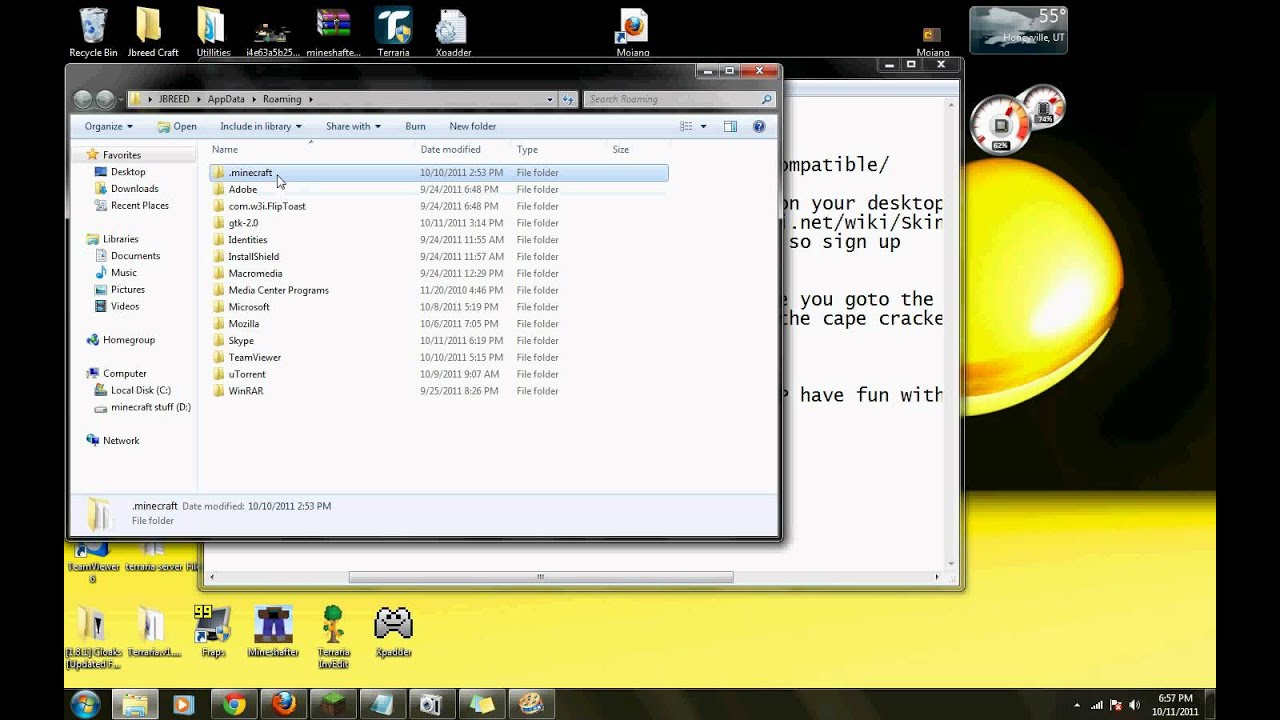Expand the Organize menu
Screen dimensions: 1280x720
[x=108, y=126]
